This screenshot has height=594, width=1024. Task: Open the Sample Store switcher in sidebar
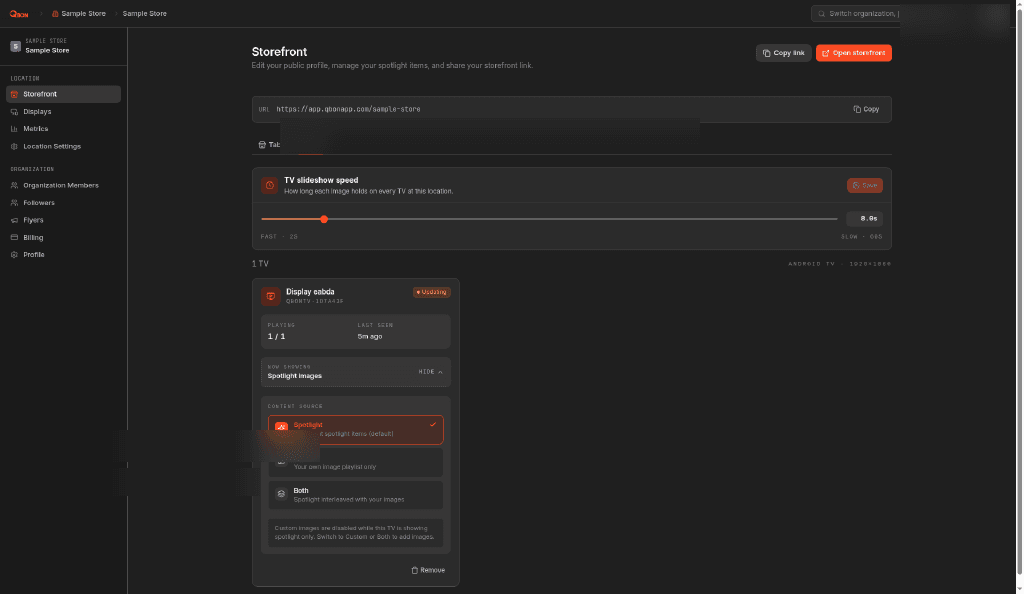pyautogui.click(x=63, y=46)
